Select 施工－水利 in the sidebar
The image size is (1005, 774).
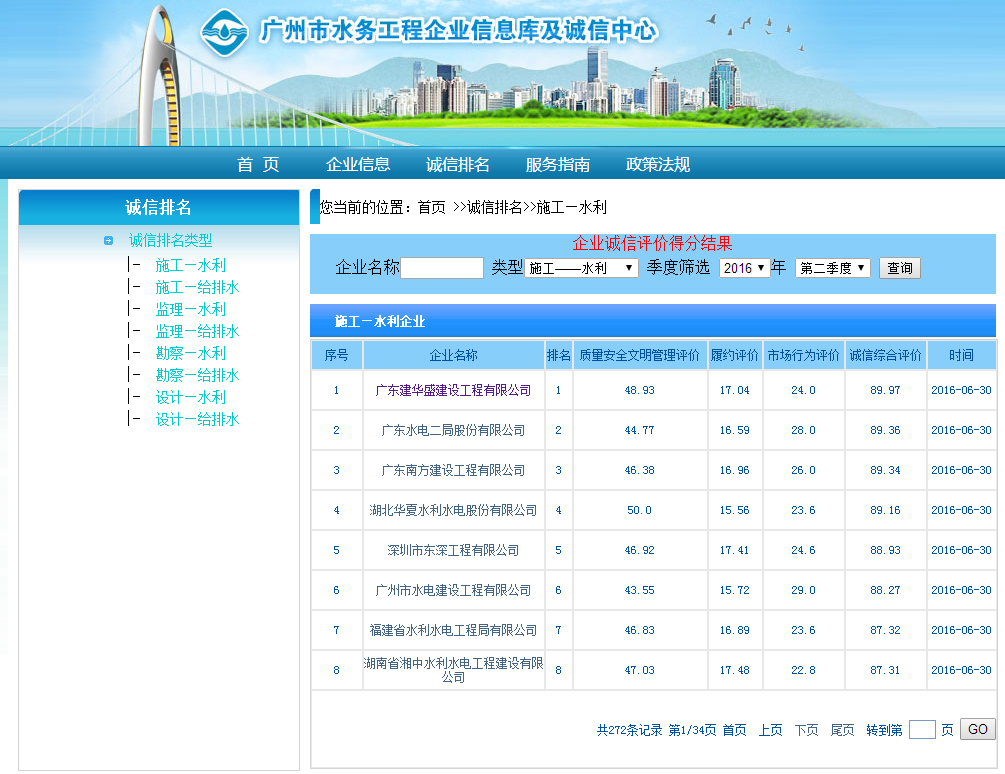[x=190, y=265]
